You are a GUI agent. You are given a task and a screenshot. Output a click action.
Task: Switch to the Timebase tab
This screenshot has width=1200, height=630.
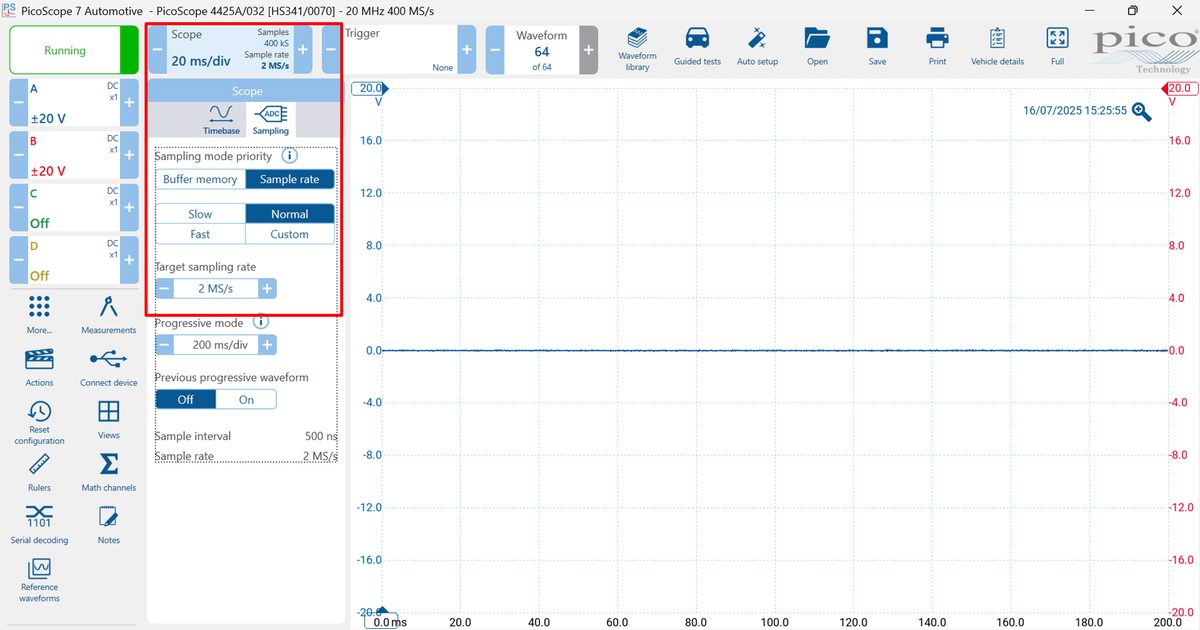click(x=221, y=119)
